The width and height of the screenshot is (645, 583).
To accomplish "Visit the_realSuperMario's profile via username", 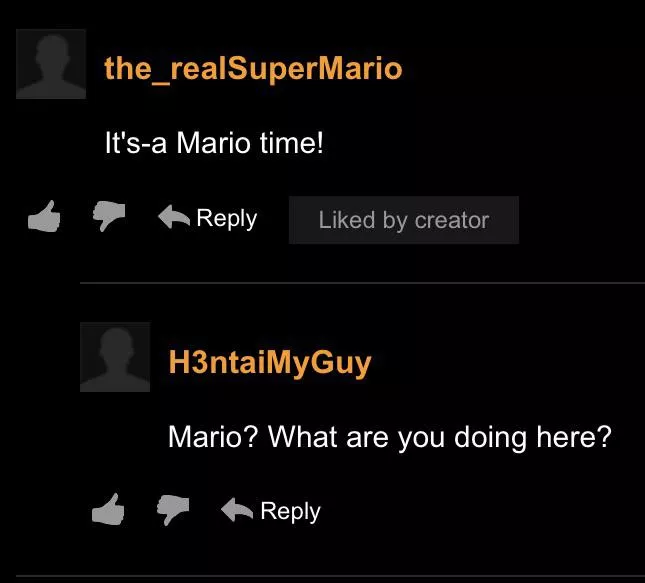I will (253, 69).
